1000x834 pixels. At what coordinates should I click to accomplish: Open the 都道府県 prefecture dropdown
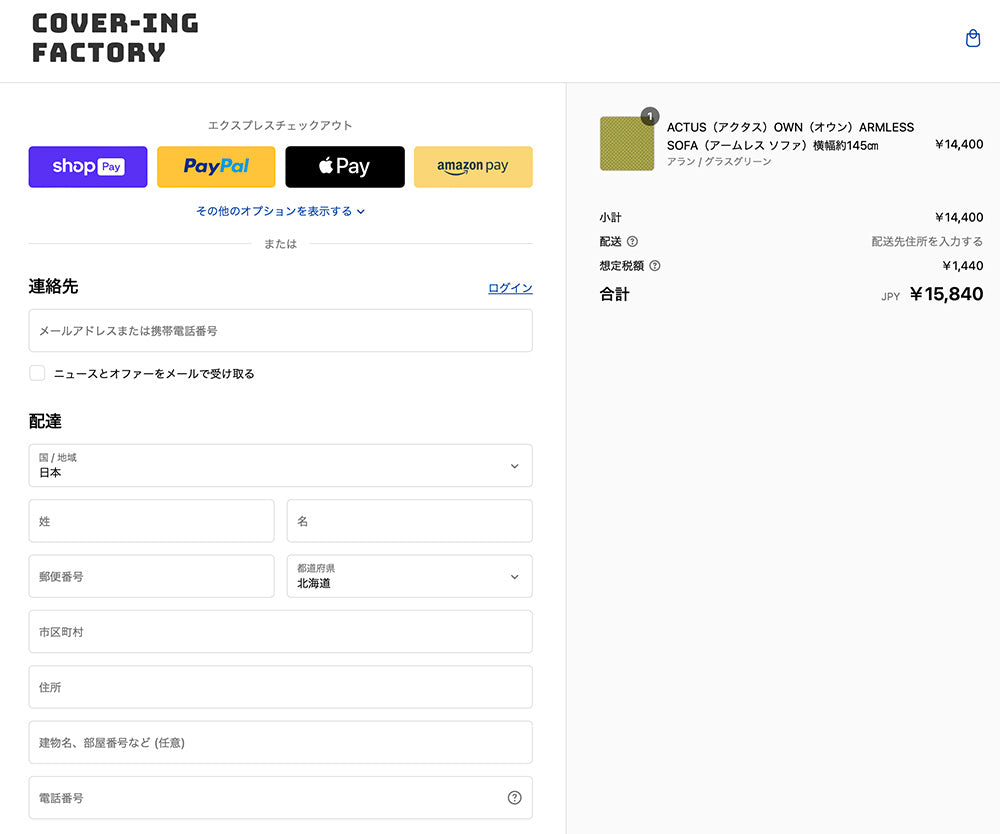click(x=409, y=577)
